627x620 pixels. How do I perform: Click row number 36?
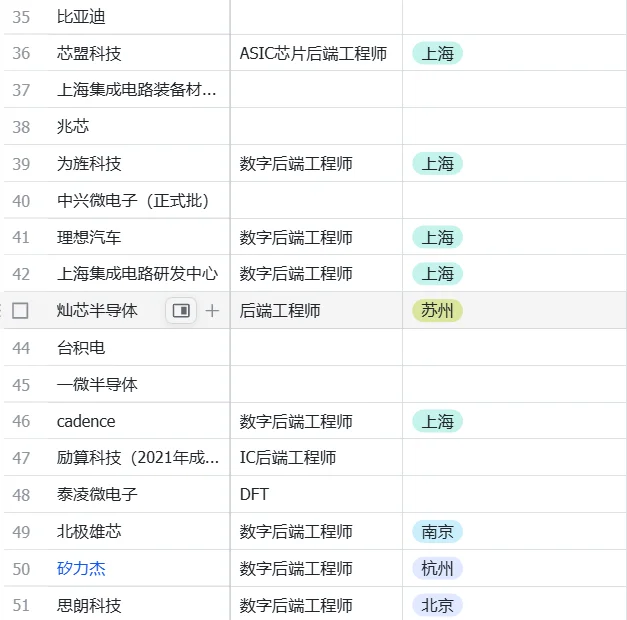(x=21, y=53)
